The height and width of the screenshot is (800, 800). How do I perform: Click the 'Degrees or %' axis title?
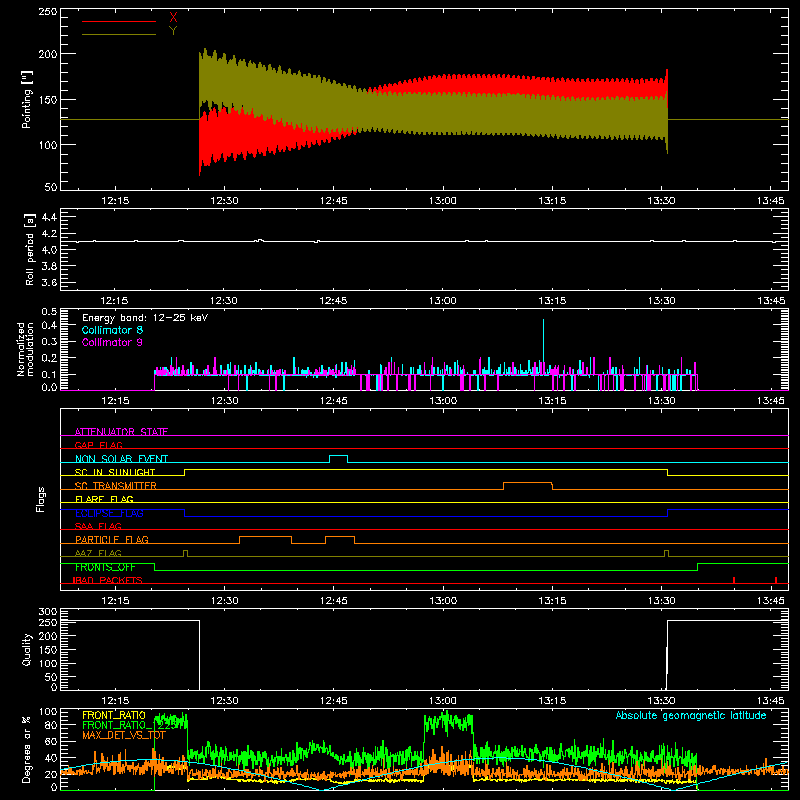point(27,749)
